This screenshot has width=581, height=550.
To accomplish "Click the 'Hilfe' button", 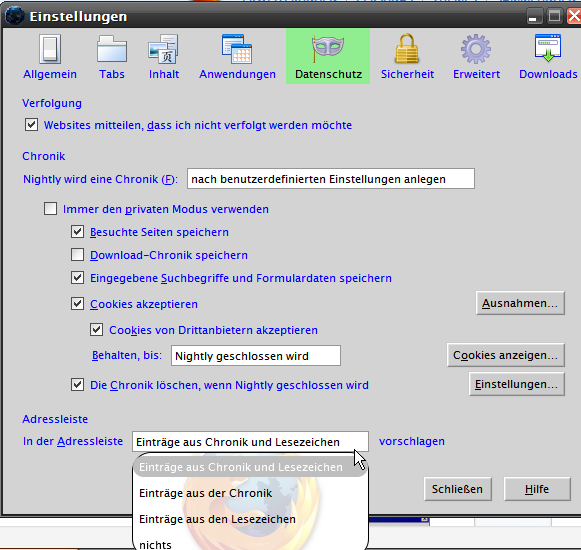I will pyautogui.click(x=537, y=489).
